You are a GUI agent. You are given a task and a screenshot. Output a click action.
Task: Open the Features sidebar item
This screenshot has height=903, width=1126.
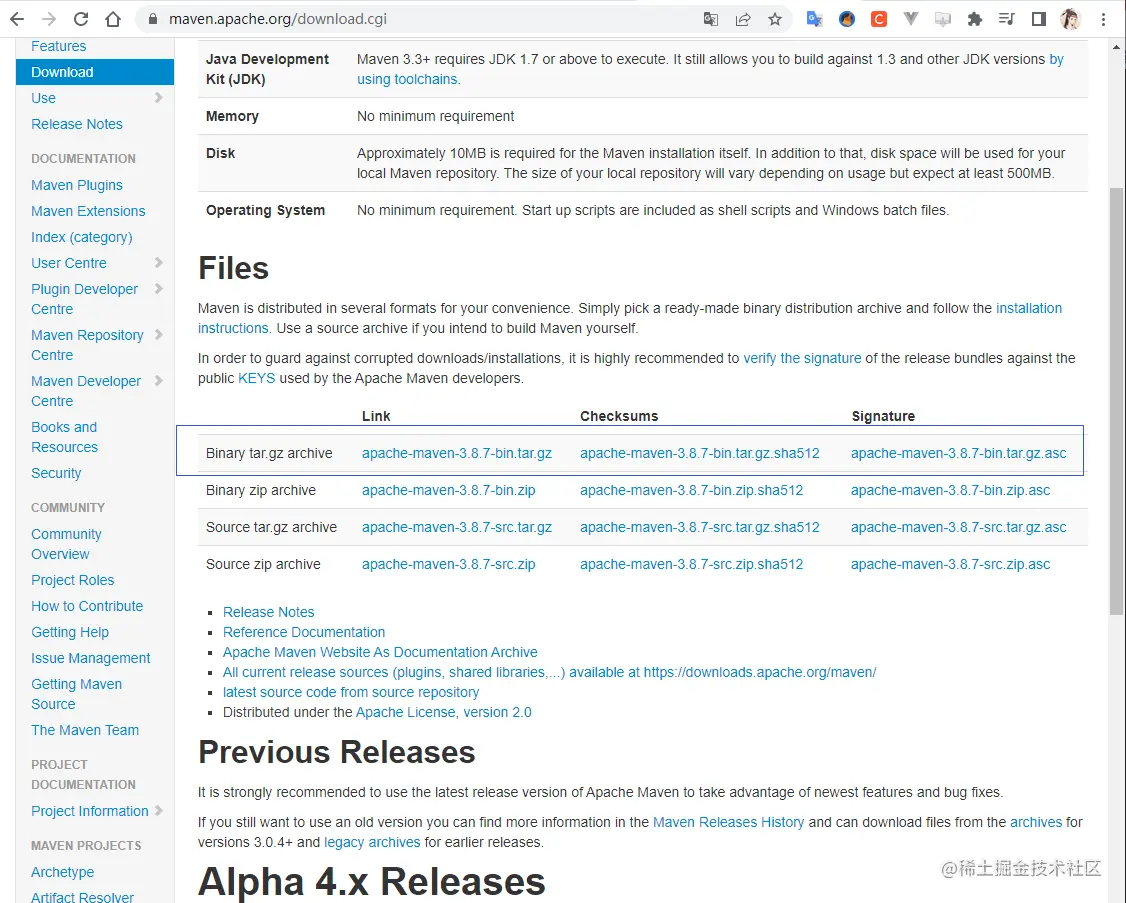[58, 46]
